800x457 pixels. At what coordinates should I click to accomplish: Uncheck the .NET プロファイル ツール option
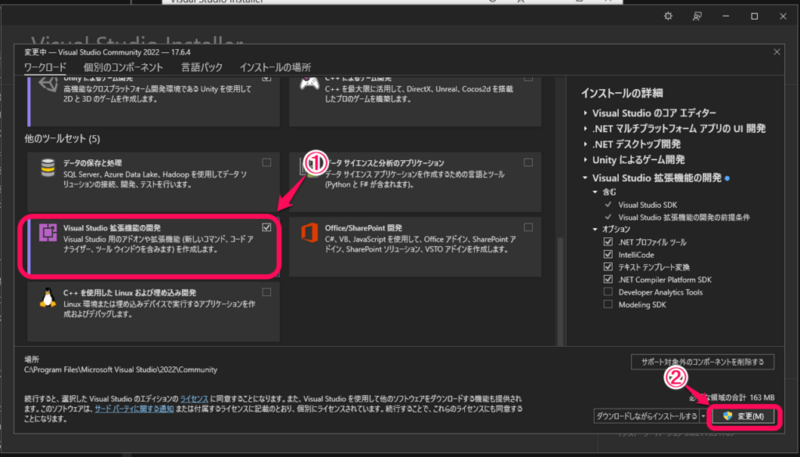pos(608,242)
